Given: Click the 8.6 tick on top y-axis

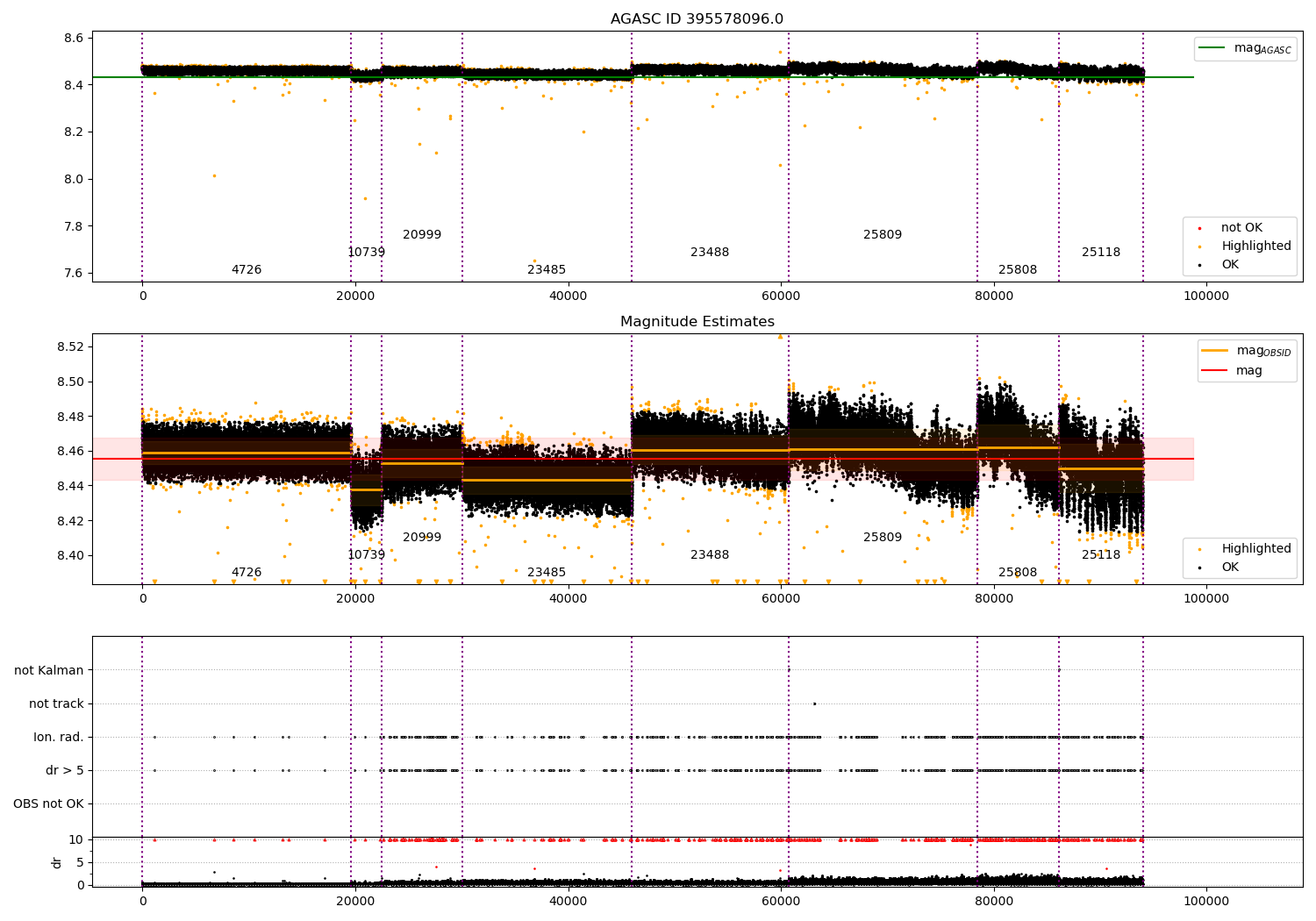Looking at the screenshot, I should [x=74, y=39].
